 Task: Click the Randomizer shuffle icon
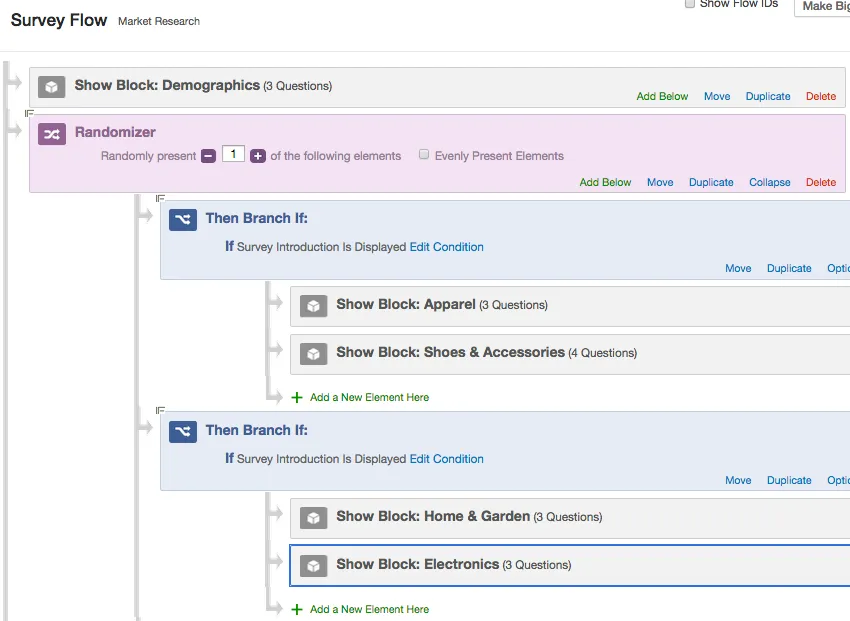click(x=51, y=133)
